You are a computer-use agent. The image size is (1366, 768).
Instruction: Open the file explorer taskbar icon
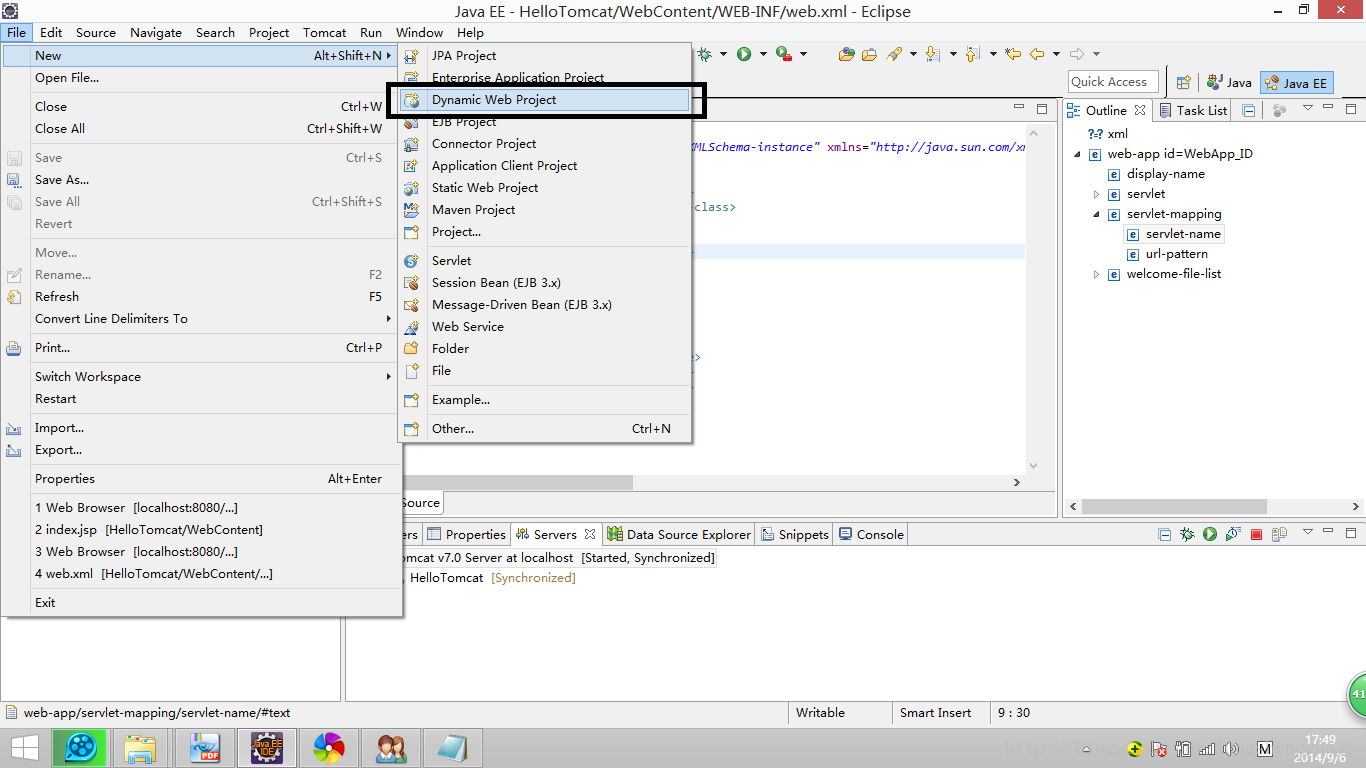(x=141, y=748)
